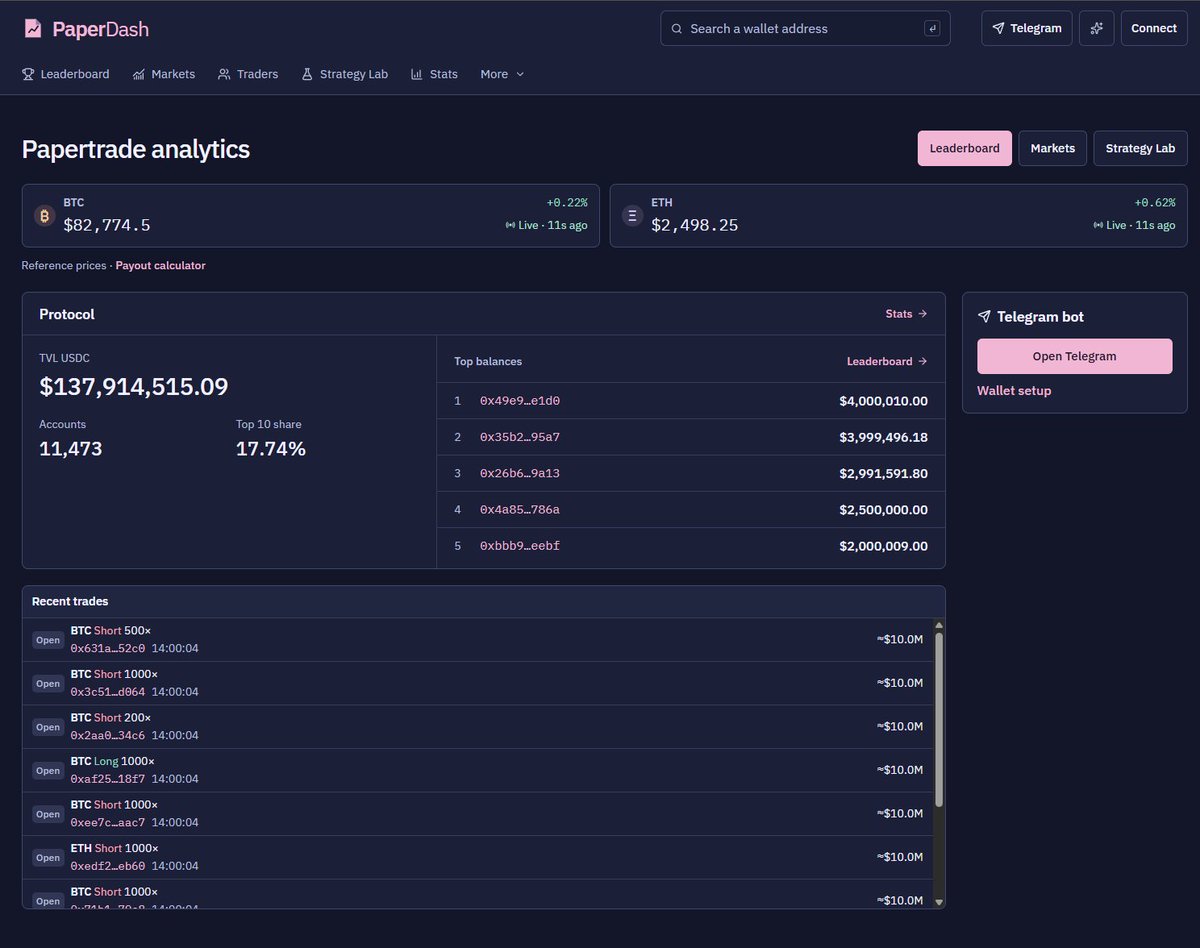Click the search magnifier icon
The width and height of the screenshot is (1200, 948).
[677, 29]
